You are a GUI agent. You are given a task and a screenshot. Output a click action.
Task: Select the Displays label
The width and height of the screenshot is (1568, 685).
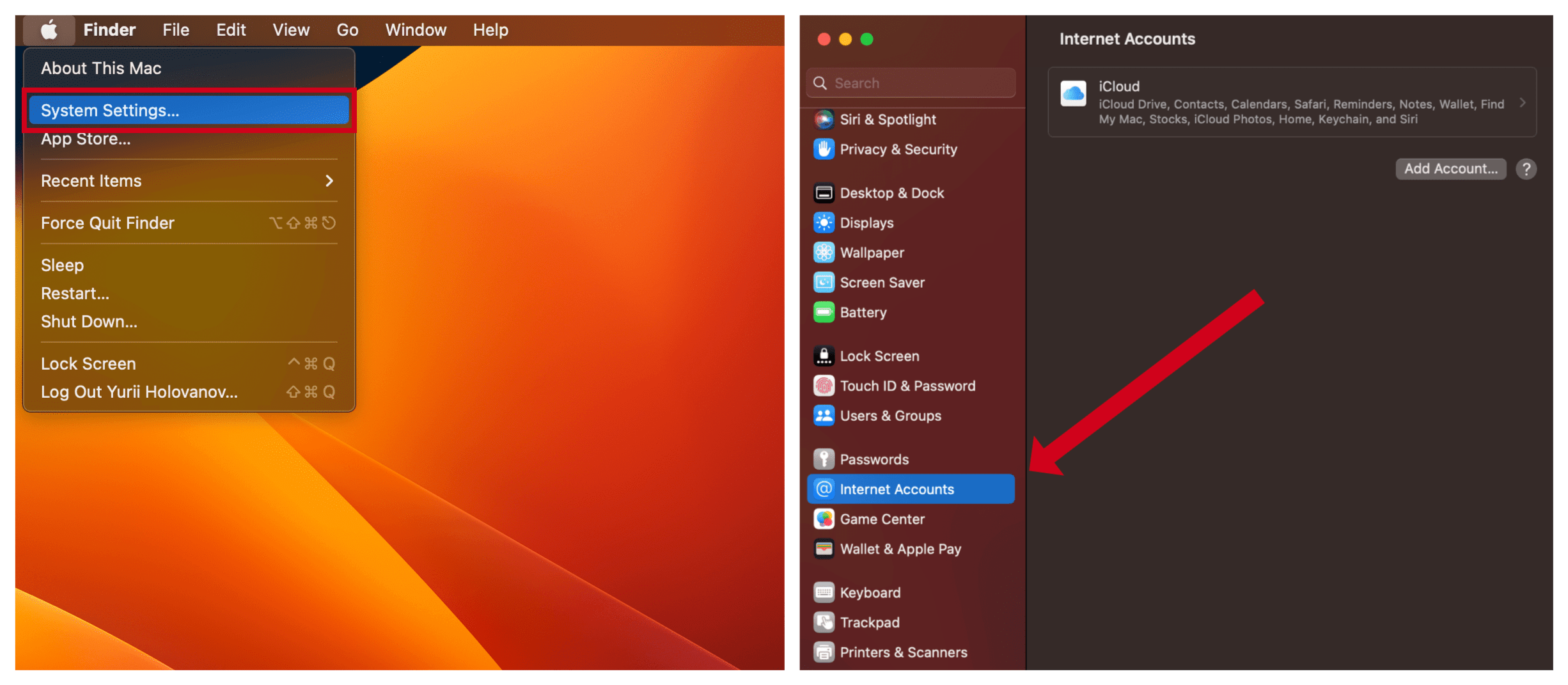(x=866, y=223)
